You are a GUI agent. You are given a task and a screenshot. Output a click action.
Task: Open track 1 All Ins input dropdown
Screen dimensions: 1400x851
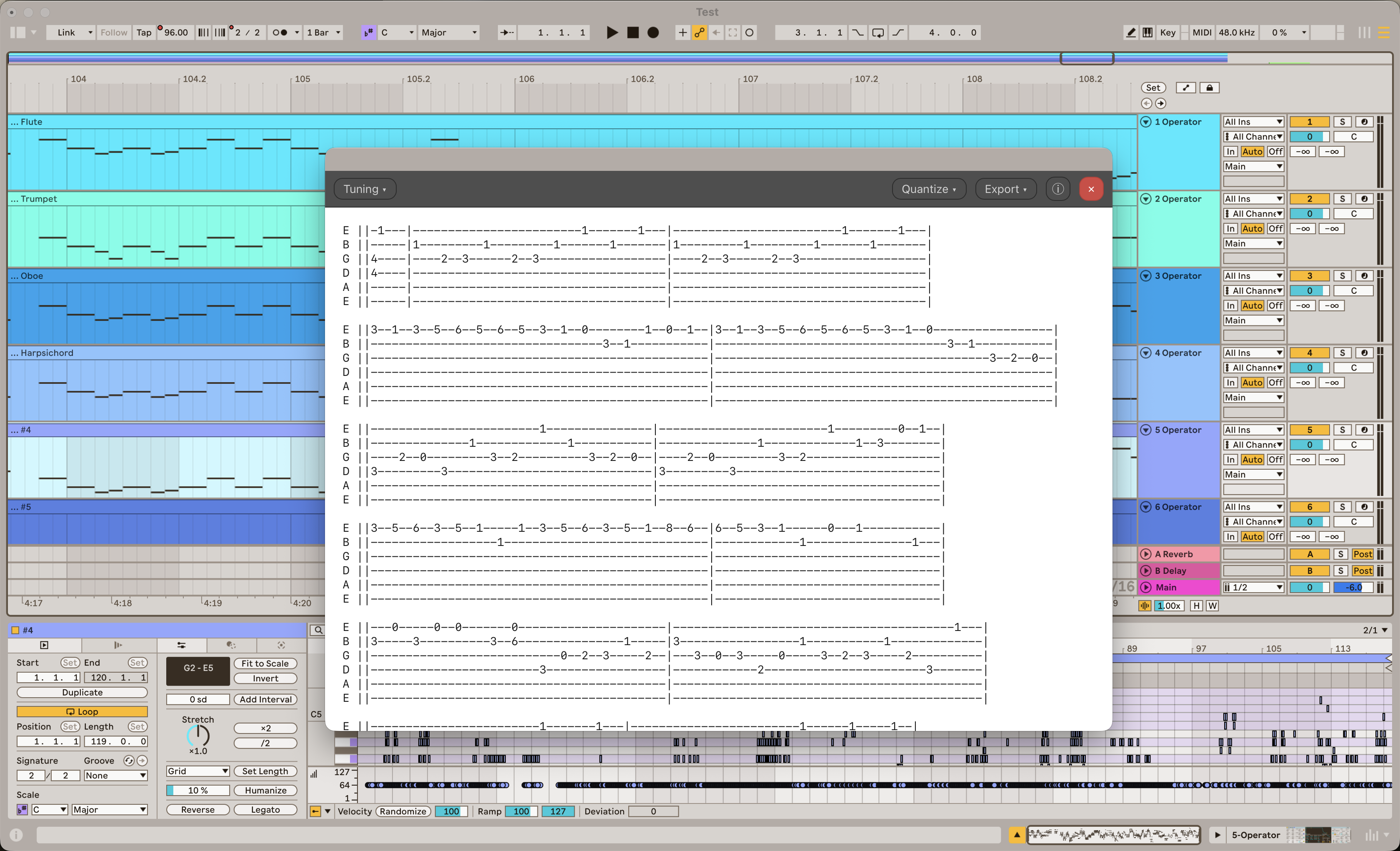pyautogui.click(x=1253, y=122)
